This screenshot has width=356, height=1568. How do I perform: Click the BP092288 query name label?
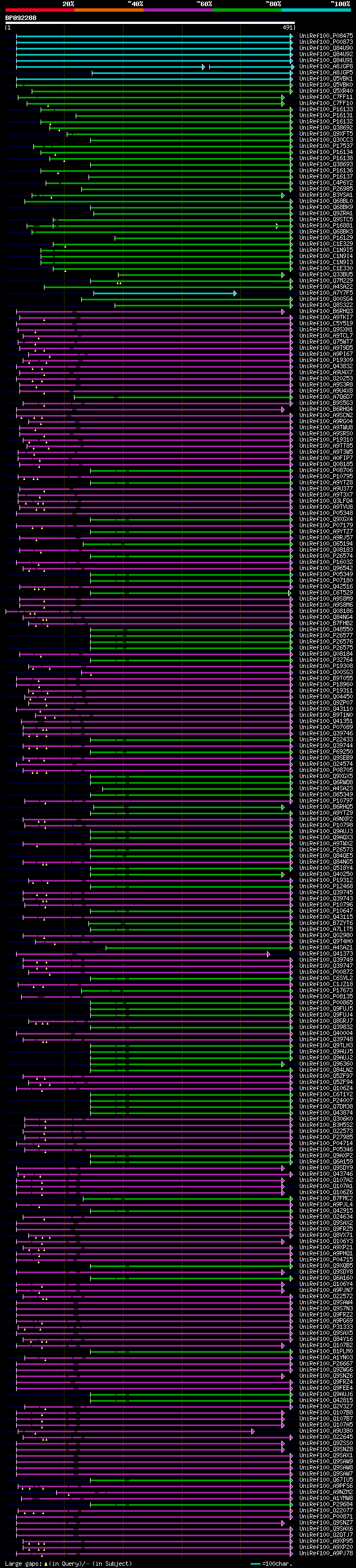tap(21, 18)
